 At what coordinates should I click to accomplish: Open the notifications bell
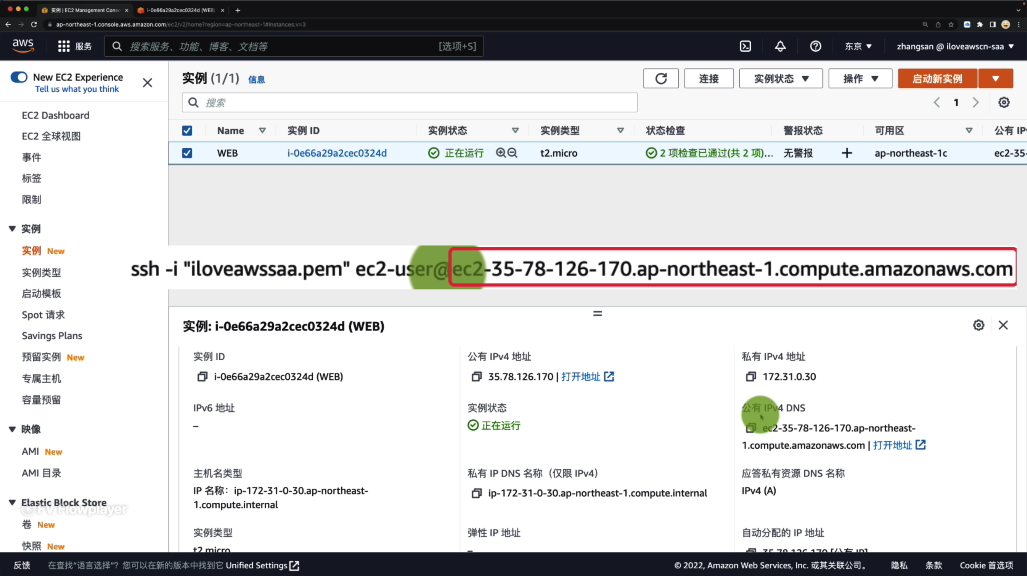pyautogui.click(x=780, y=47)
